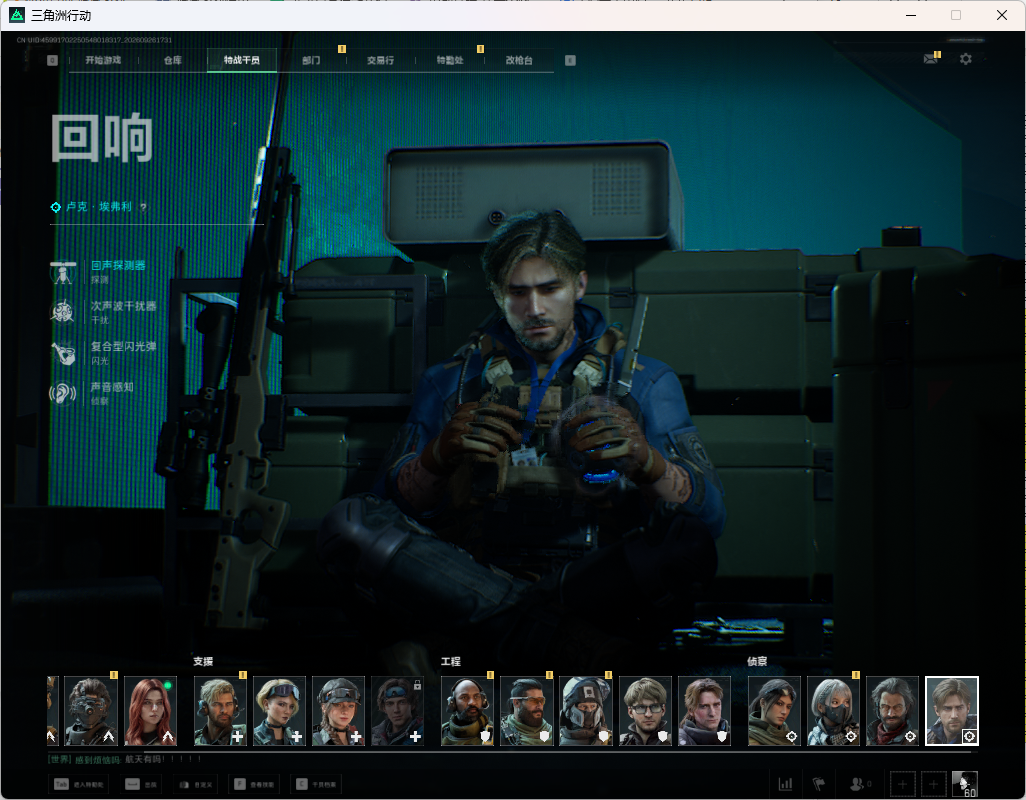This screenshot has width=1026, height=800.
Task: Click the F 查看技能 button
Action: point(256,784)
